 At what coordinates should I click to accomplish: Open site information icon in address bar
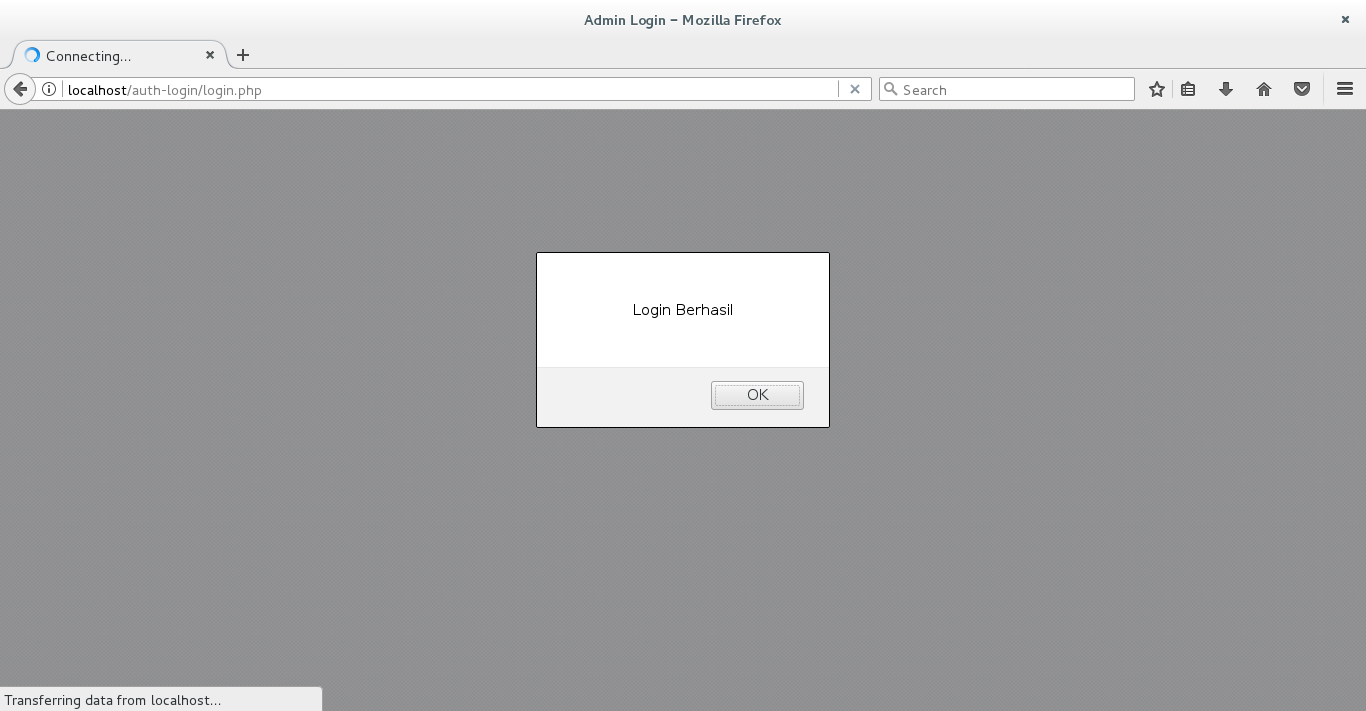49,89
